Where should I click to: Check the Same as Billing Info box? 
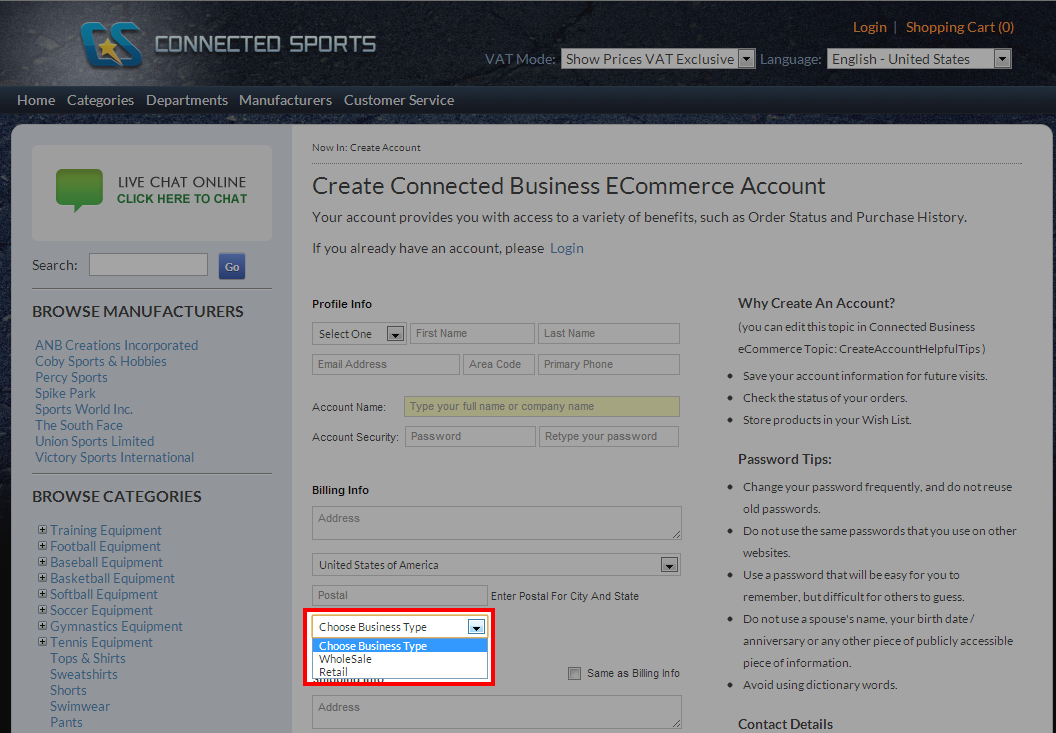pos(574,673)
